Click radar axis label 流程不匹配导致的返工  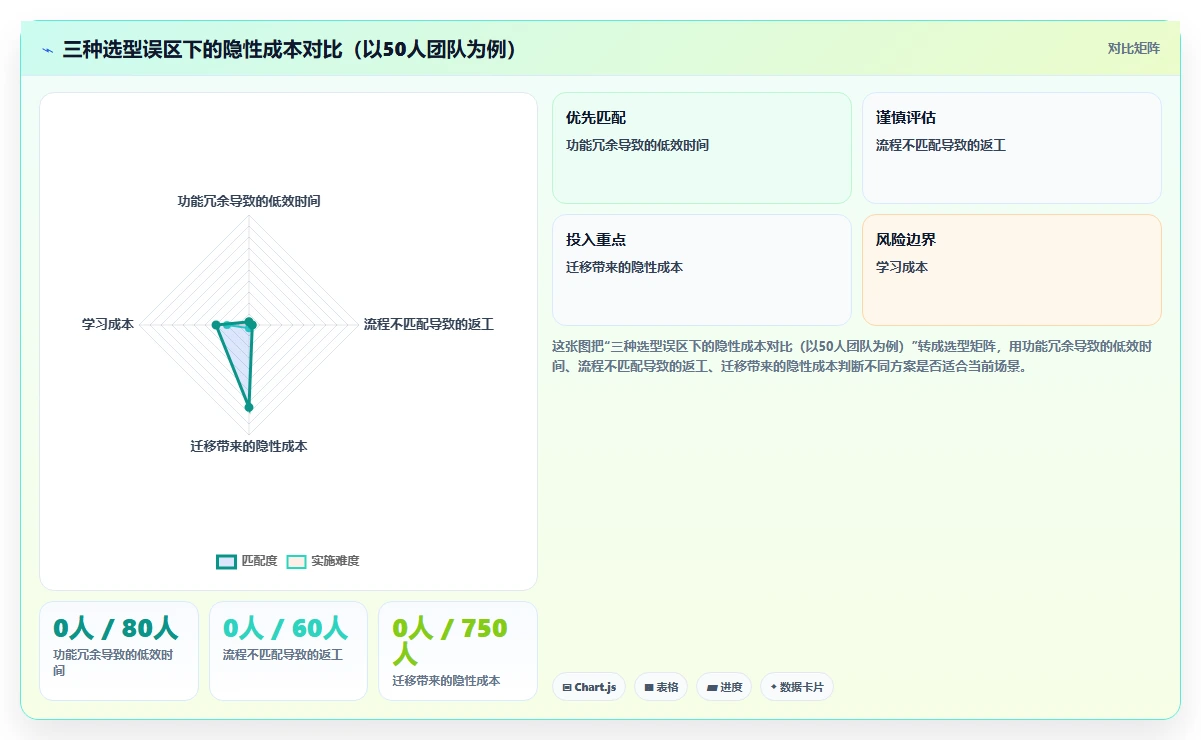(429, 324)
